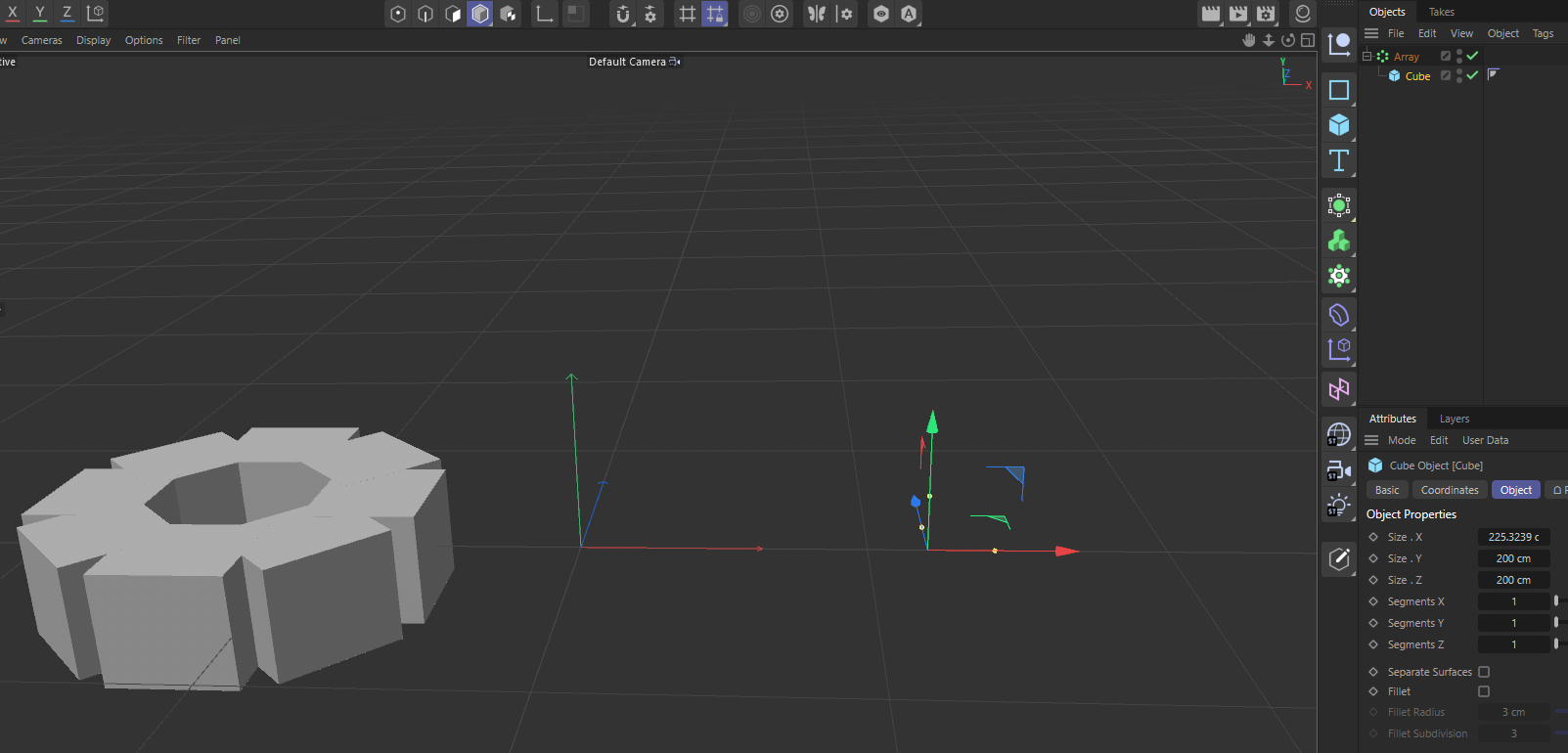Select the Cube object in tree
The image size is (1568, 753).
click(x=1417, y=76)
